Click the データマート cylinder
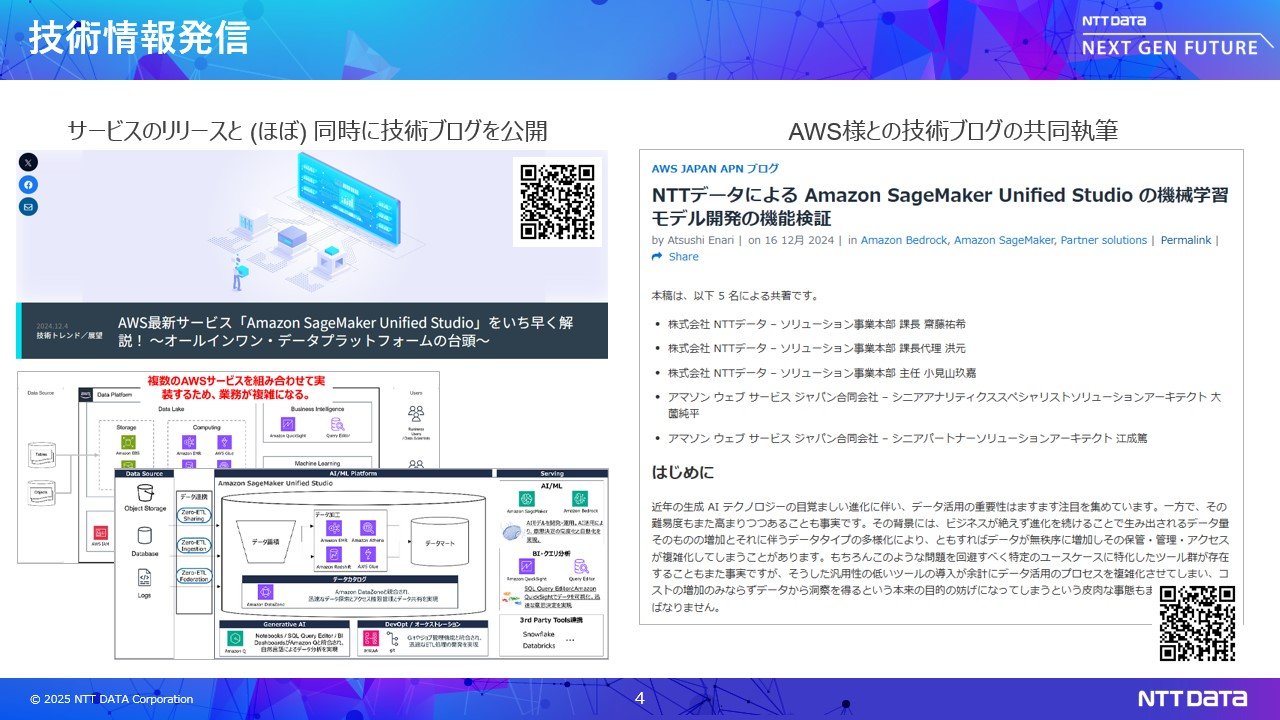Image resolution: width=1280 pixels, height=720 pixels. (440, 541)
